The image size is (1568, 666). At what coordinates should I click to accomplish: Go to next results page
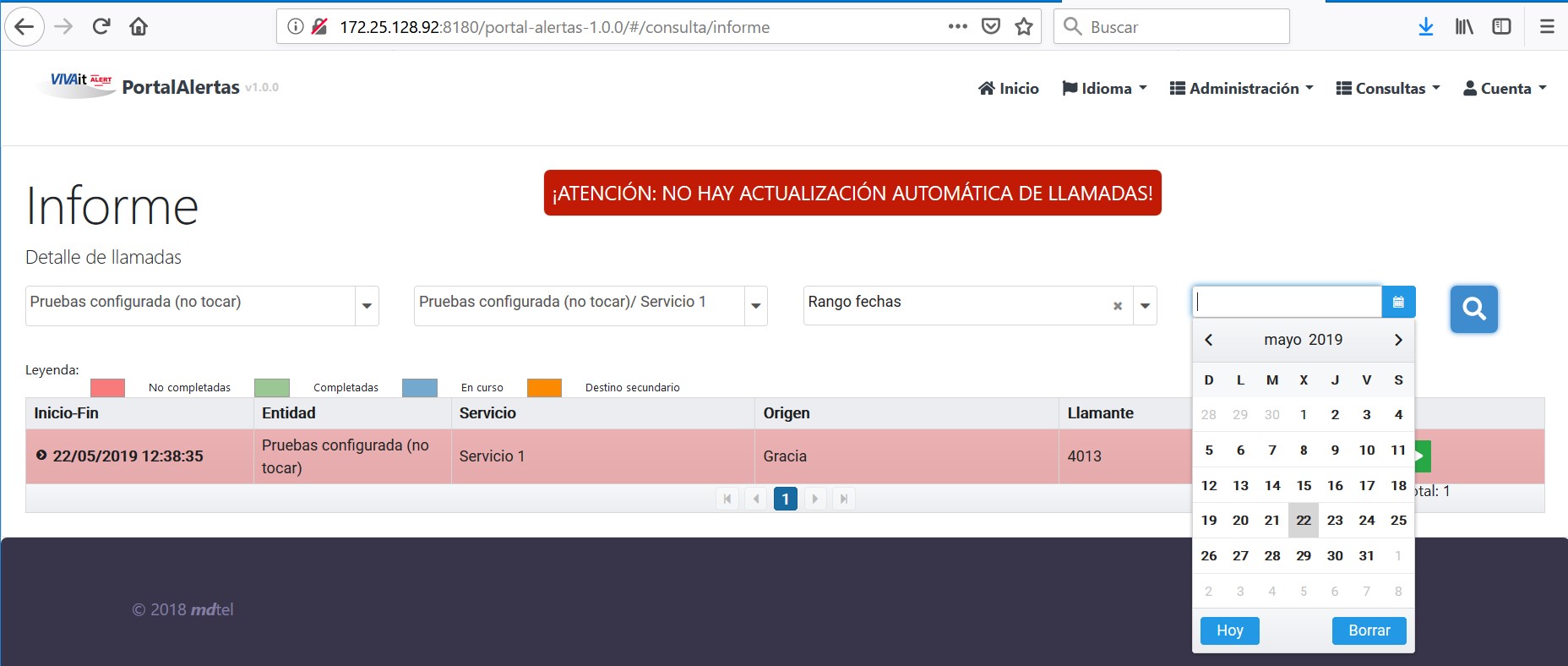point(814,499)
